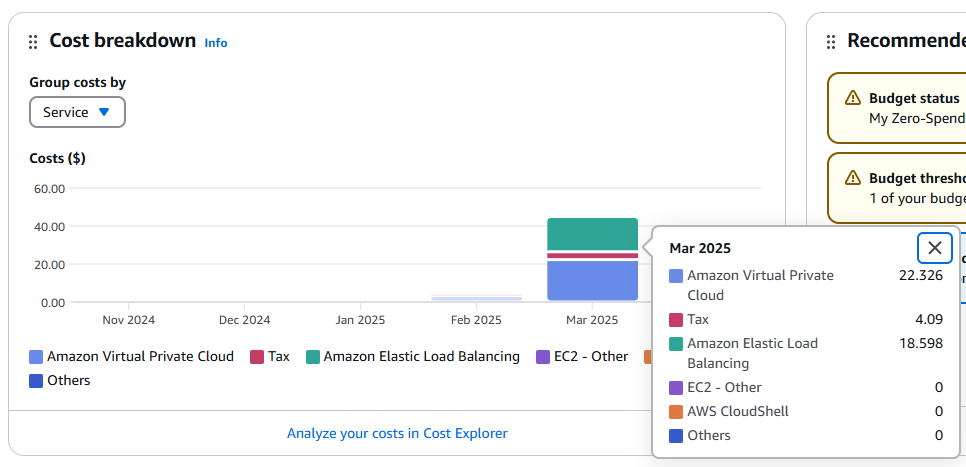Select the green Elastic Load Balancing bar segment
The height and width of the screenshot is (467, 966).
coord(592,234)
